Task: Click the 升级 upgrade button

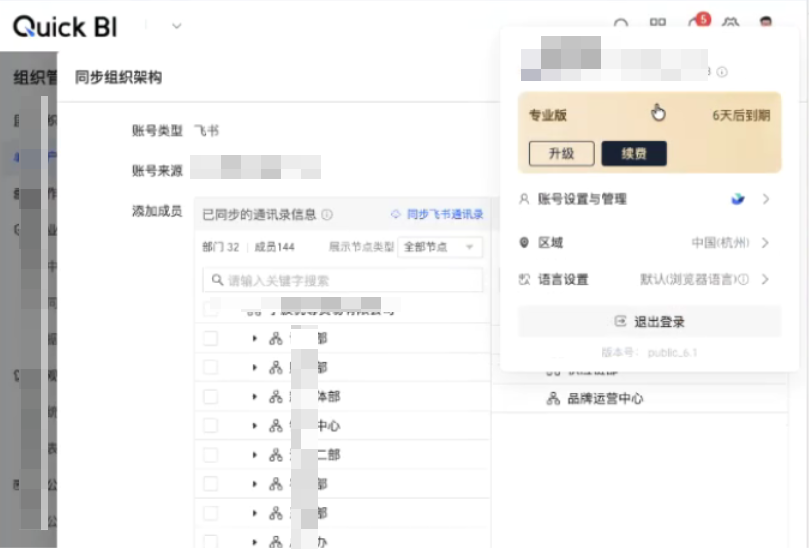Action: tap(561, 153)
